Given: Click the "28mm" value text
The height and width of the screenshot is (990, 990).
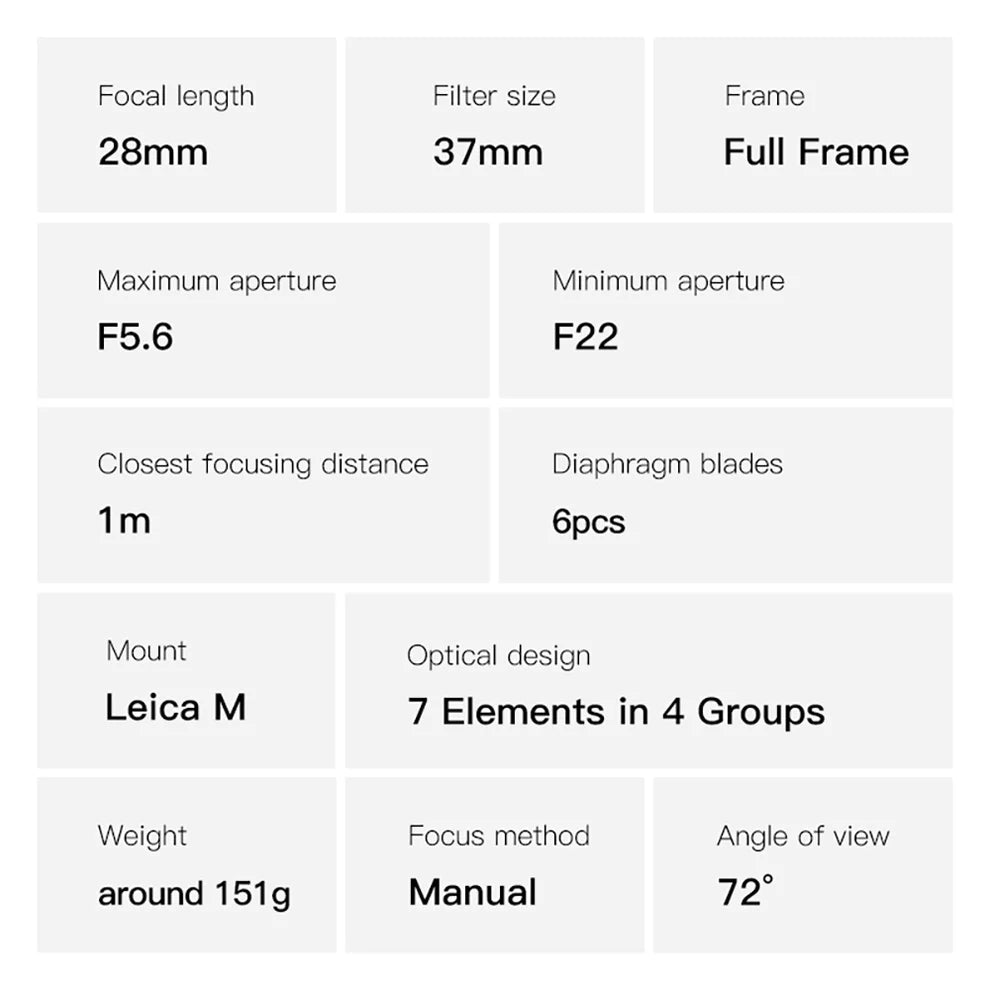Looking at the screenshot, I should (x=153, y=152).
